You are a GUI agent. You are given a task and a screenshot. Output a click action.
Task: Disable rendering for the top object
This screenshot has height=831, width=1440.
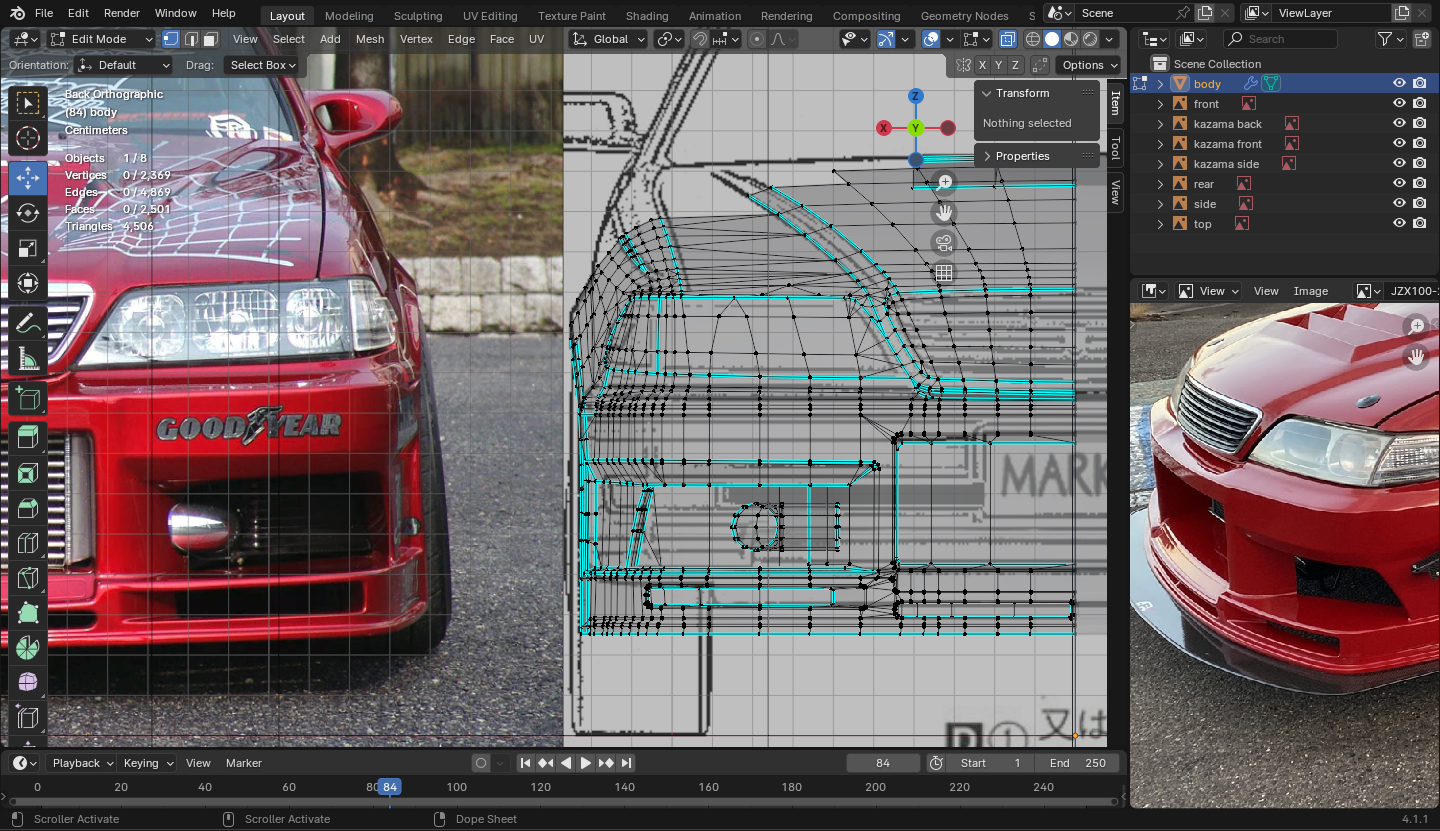1420,224
